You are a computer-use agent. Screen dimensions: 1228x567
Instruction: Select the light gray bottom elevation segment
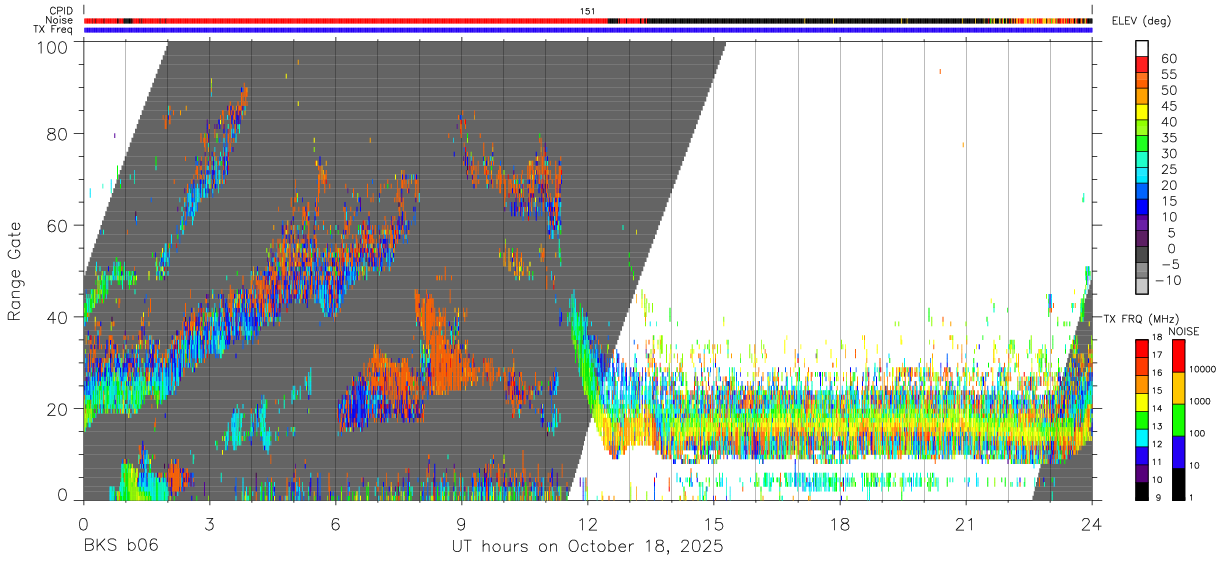click(1142, 288)
